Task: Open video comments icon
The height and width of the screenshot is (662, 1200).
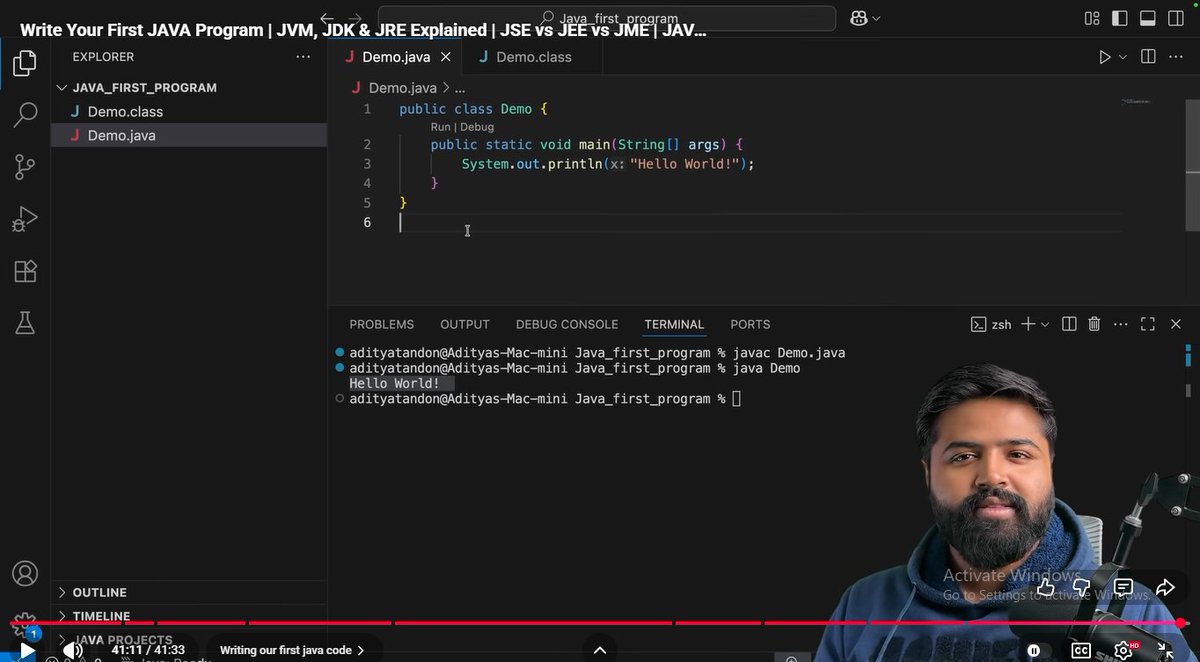Action: (x=1123, y=587)
